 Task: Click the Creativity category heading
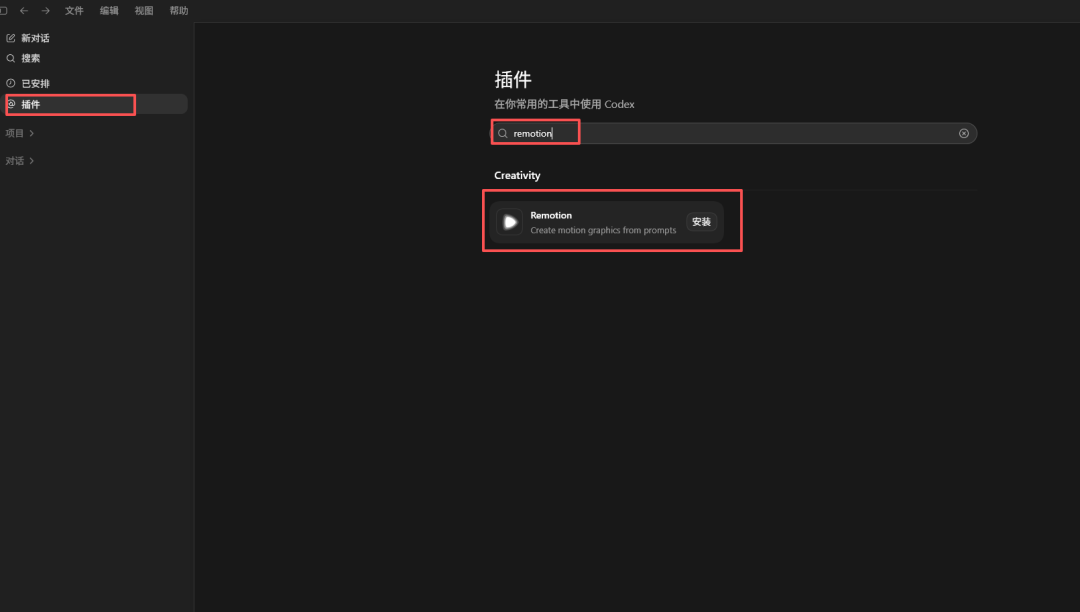pyautogui.click(x=517, y=176)
